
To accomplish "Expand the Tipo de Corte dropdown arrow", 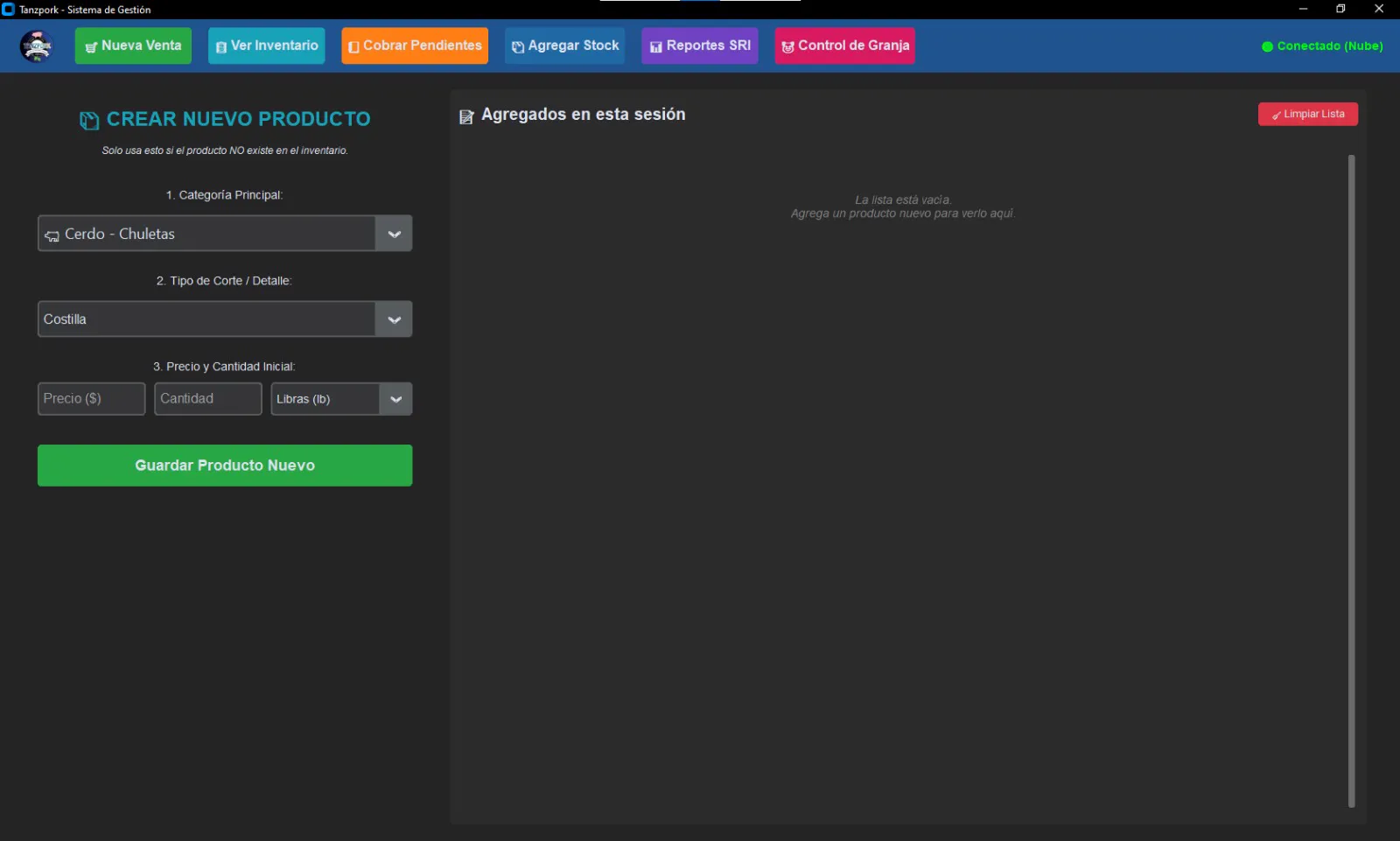I will tap(394, 319).
